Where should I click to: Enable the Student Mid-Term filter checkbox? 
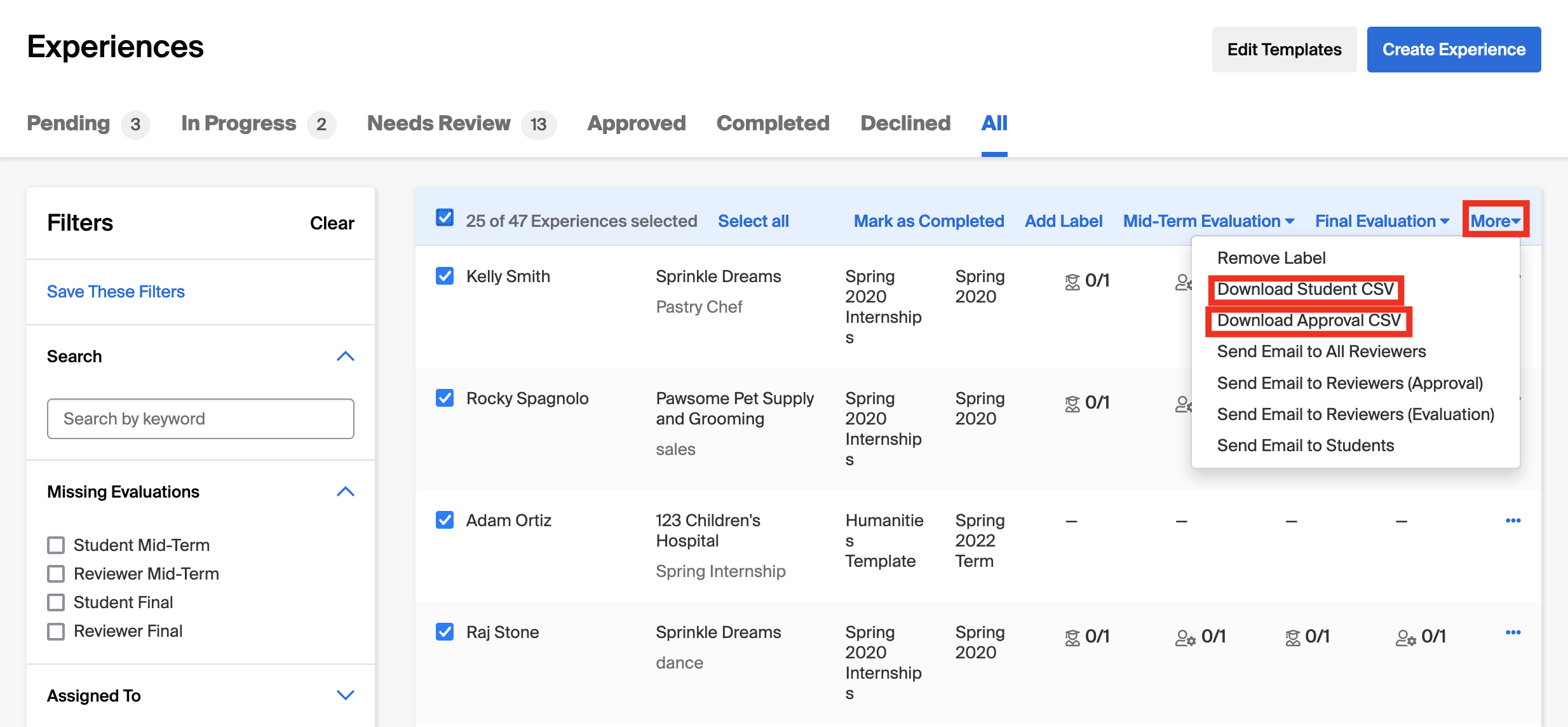coord(56,545)
